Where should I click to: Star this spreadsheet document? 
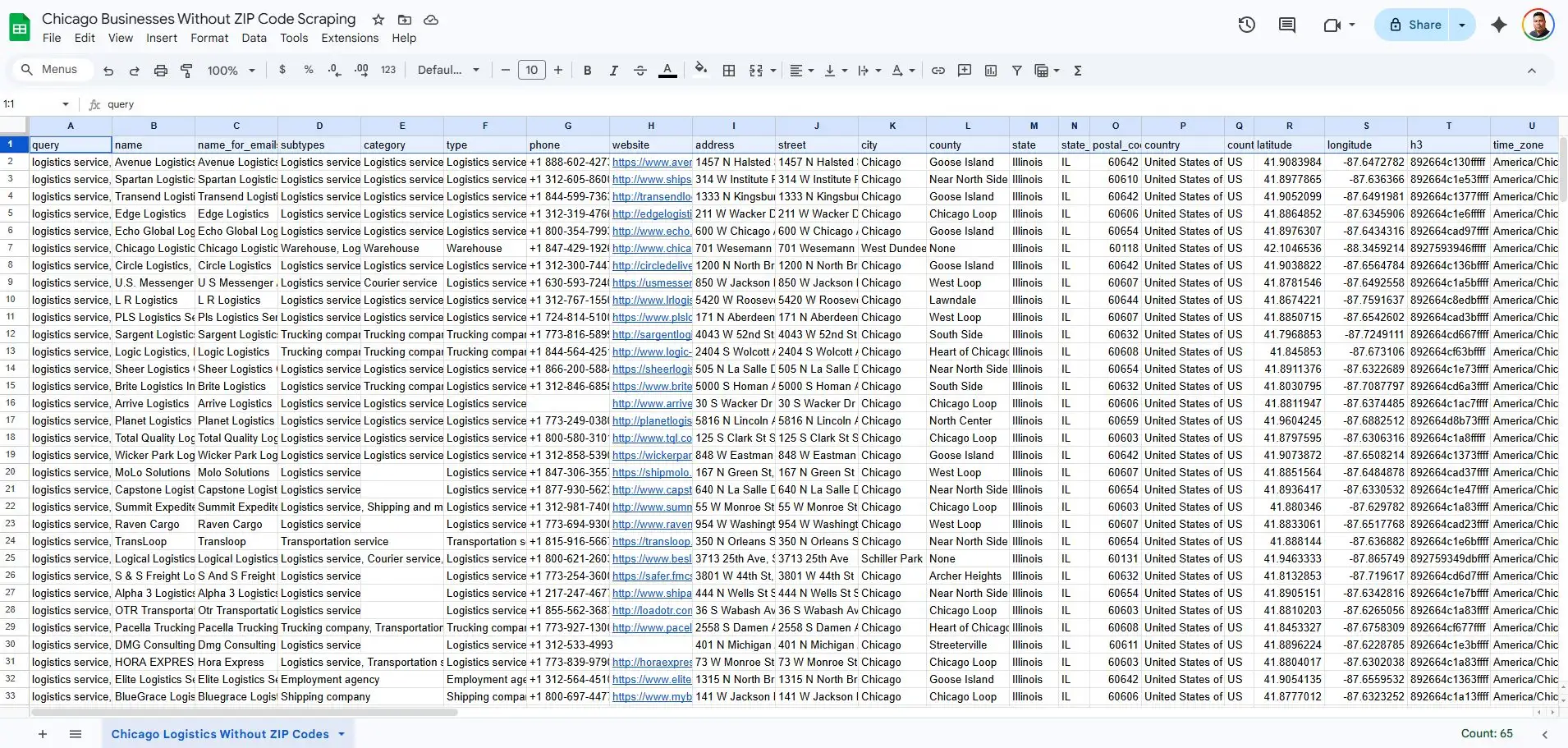pyautogui.click(x=378, y=19)
